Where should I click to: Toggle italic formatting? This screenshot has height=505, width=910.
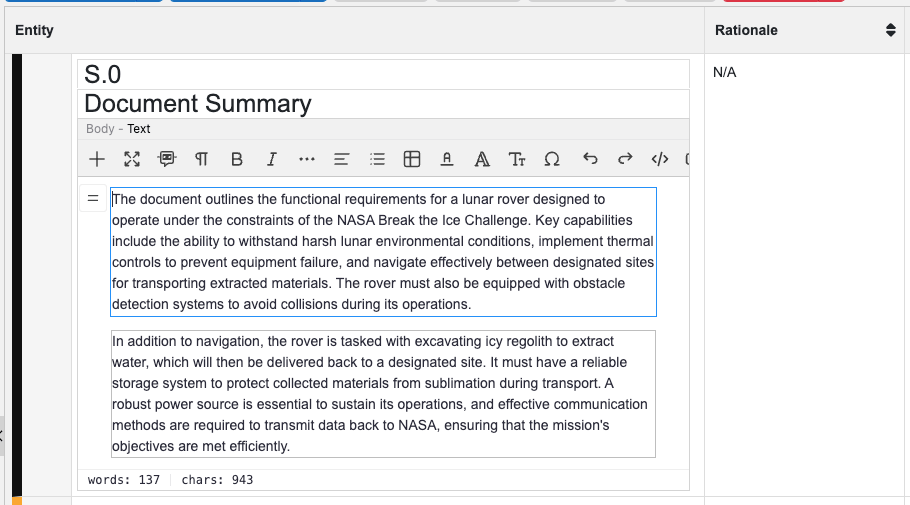[271, 159]
